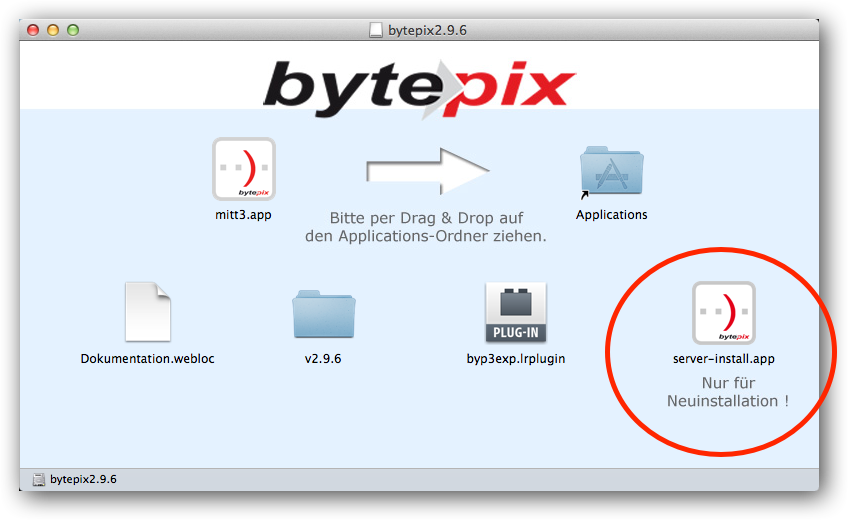Click the Dokumentation.webloc file name
Screen dimensions: 848x520
click(x=148, y=358)
